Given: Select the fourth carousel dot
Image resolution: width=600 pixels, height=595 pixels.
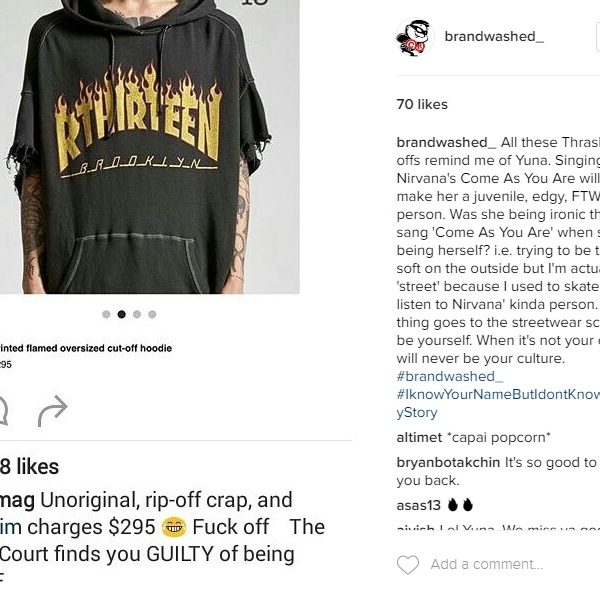Looking at the screenshot, I should click(152, 314).
